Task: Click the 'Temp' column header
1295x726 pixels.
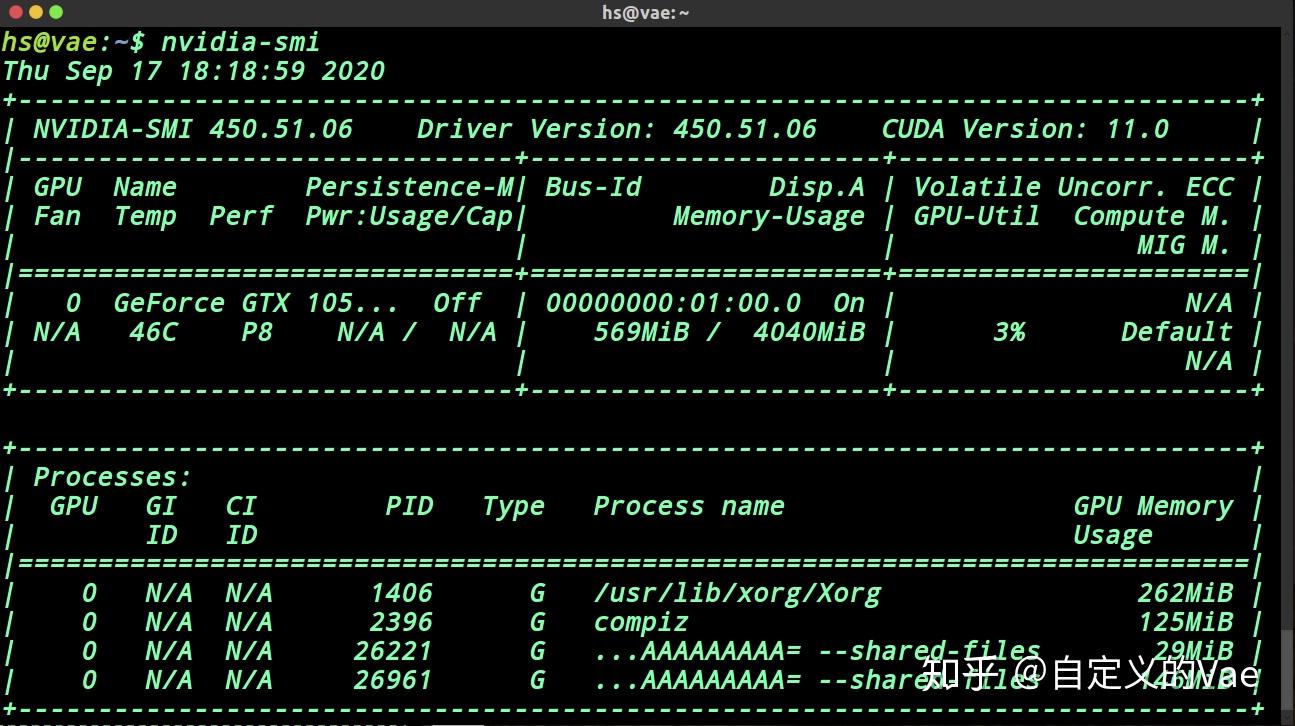Action: 145,217
